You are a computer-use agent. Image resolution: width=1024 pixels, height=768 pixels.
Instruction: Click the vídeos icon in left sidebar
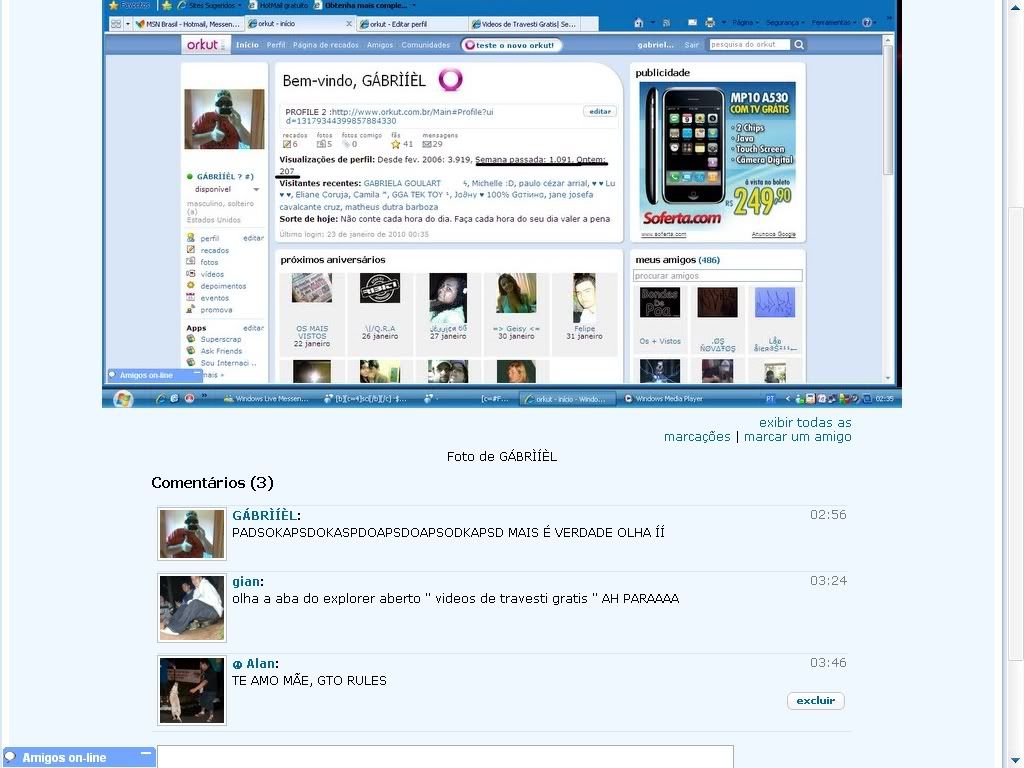[191, 274]
